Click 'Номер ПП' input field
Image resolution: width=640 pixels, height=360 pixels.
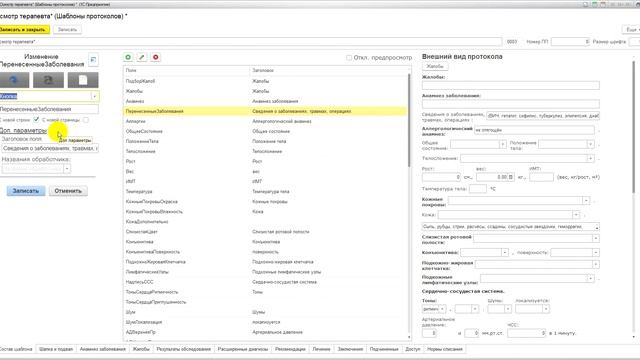571,42
